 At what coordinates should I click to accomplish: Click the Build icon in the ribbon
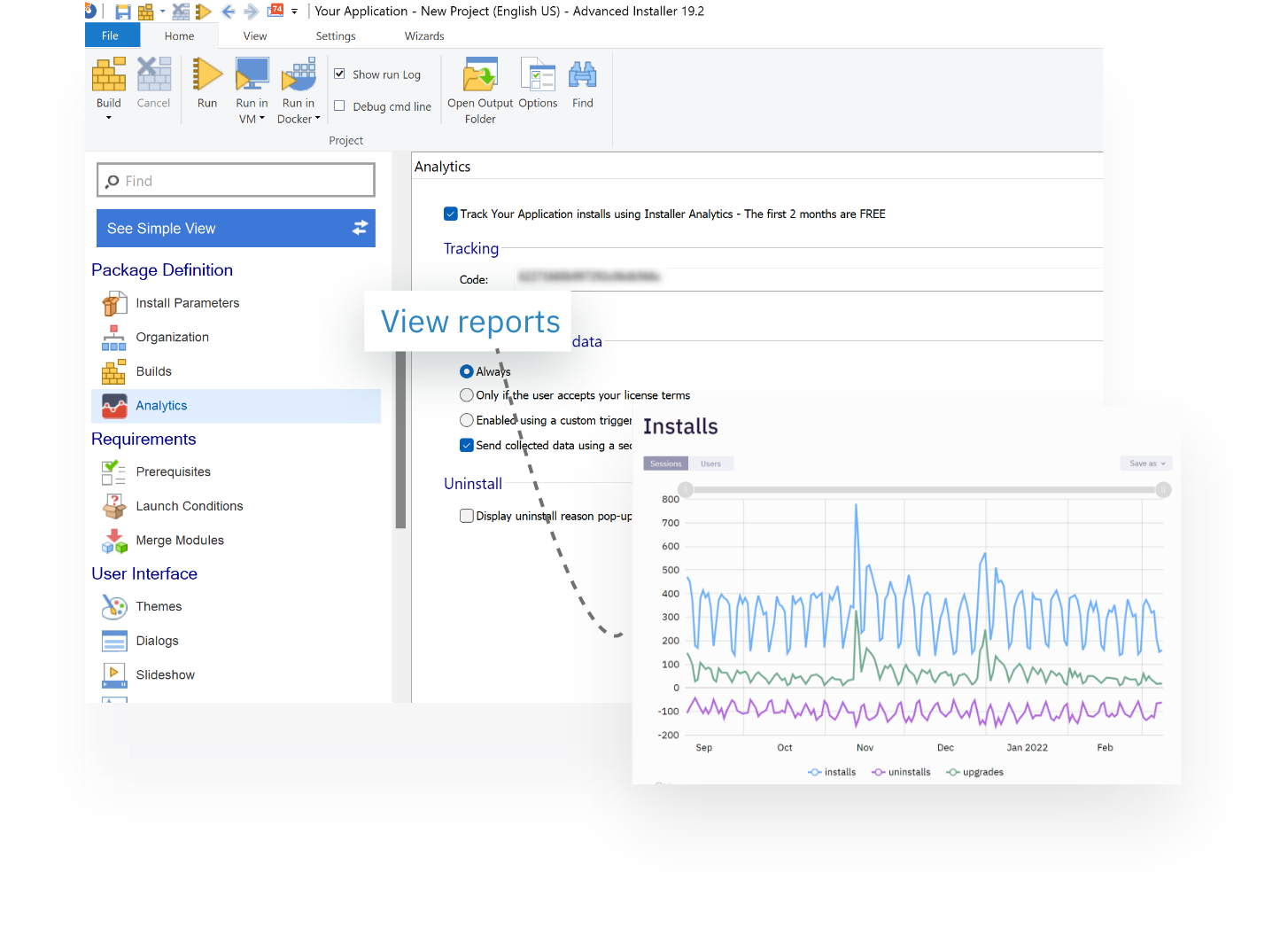coord(109,76)
